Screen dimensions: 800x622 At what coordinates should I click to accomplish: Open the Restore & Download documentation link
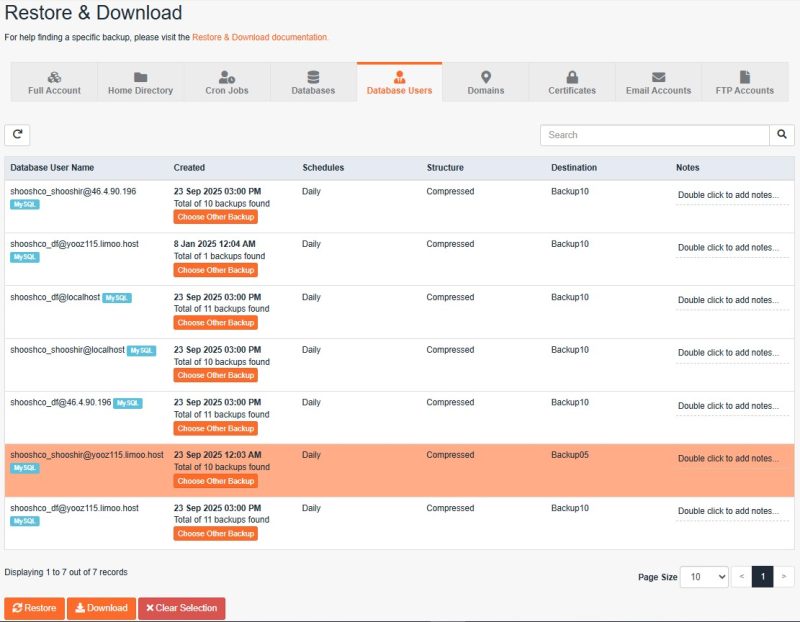click(x=259, y=37)
